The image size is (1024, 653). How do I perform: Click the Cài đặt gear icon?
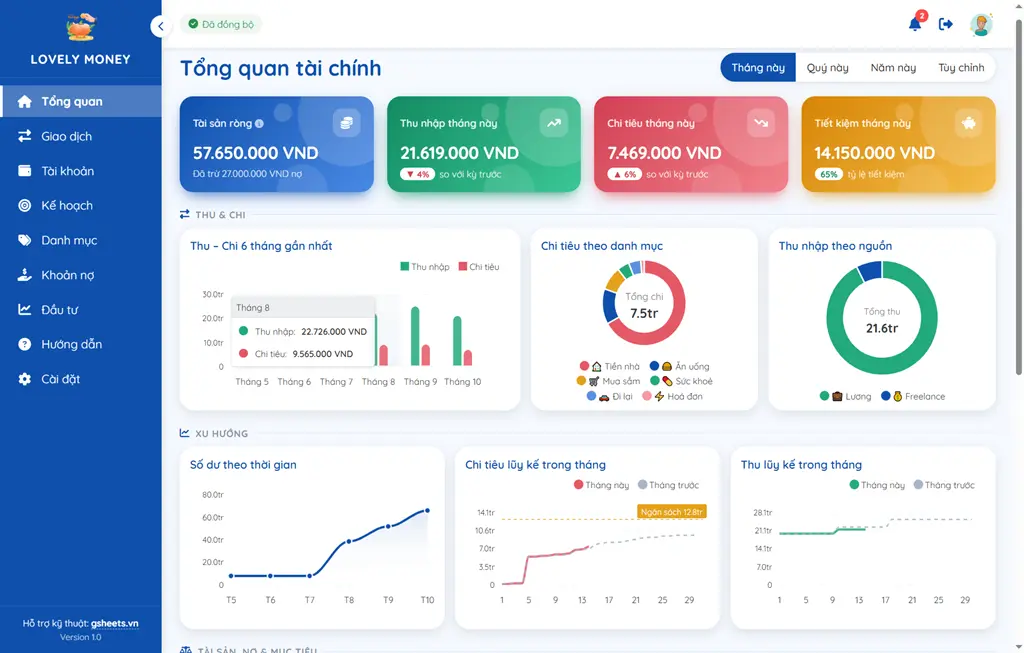[24, 379]
